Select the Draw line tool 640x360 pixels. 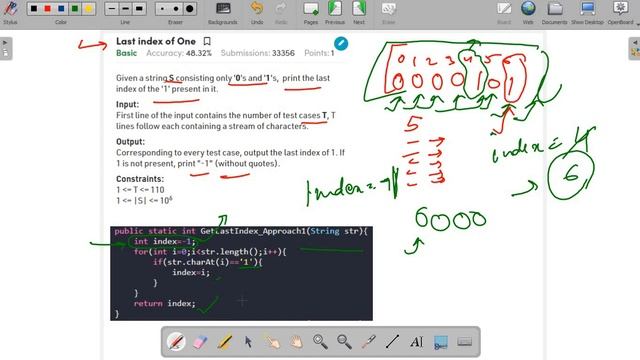pyautogui.click(x=392, y=342)
